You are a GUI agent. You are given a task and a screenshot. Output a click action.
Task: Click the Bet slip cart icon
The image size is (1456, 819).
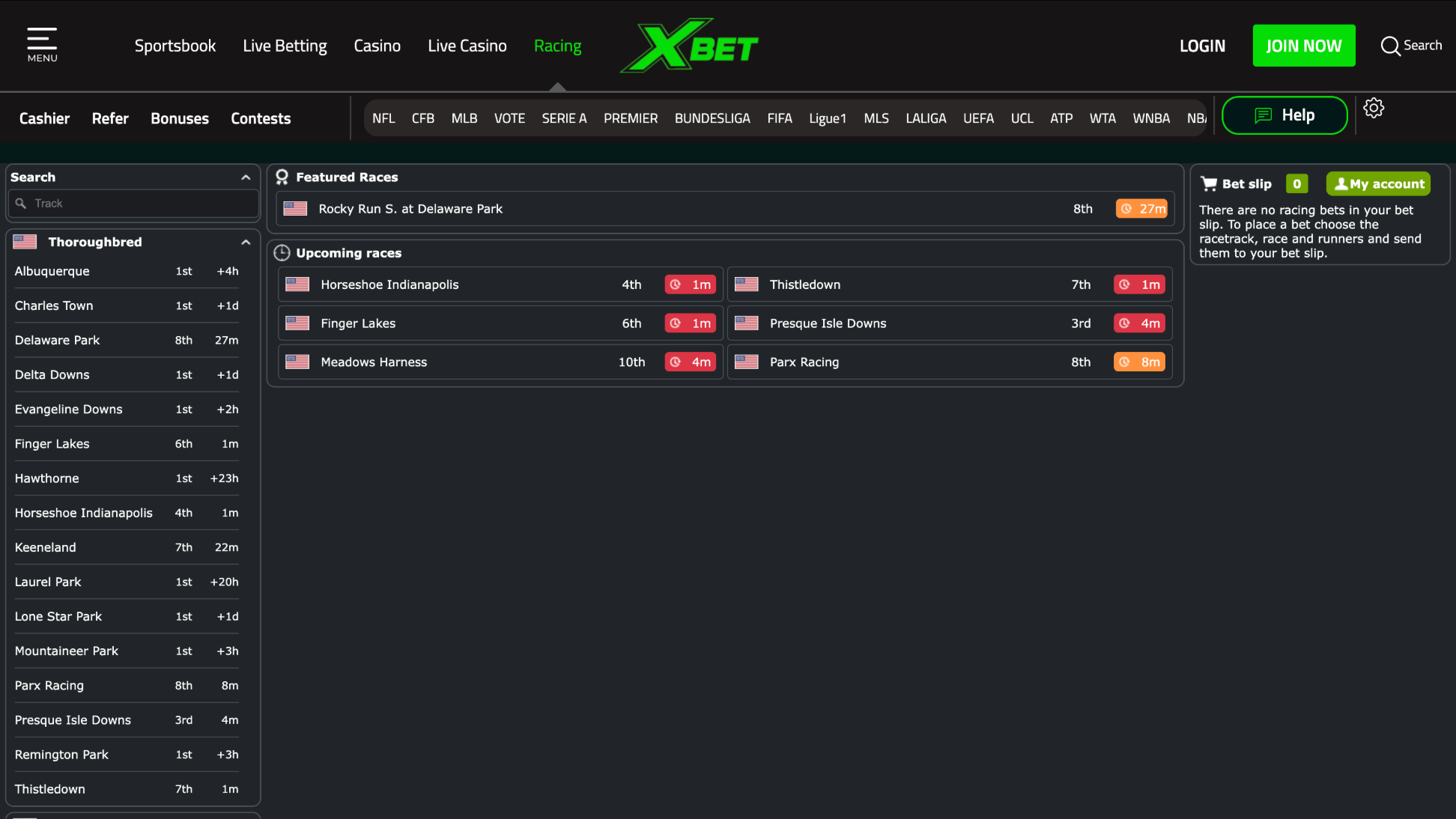tap(1209, 183)
